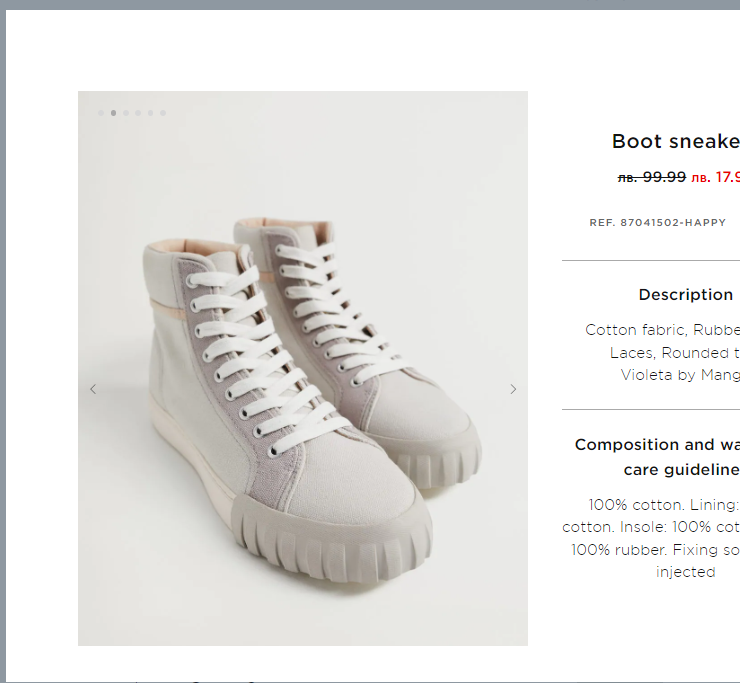Screen dimensions: 740x683
Task: Click the previous image arrow
Action: click(x=93, y=389)
